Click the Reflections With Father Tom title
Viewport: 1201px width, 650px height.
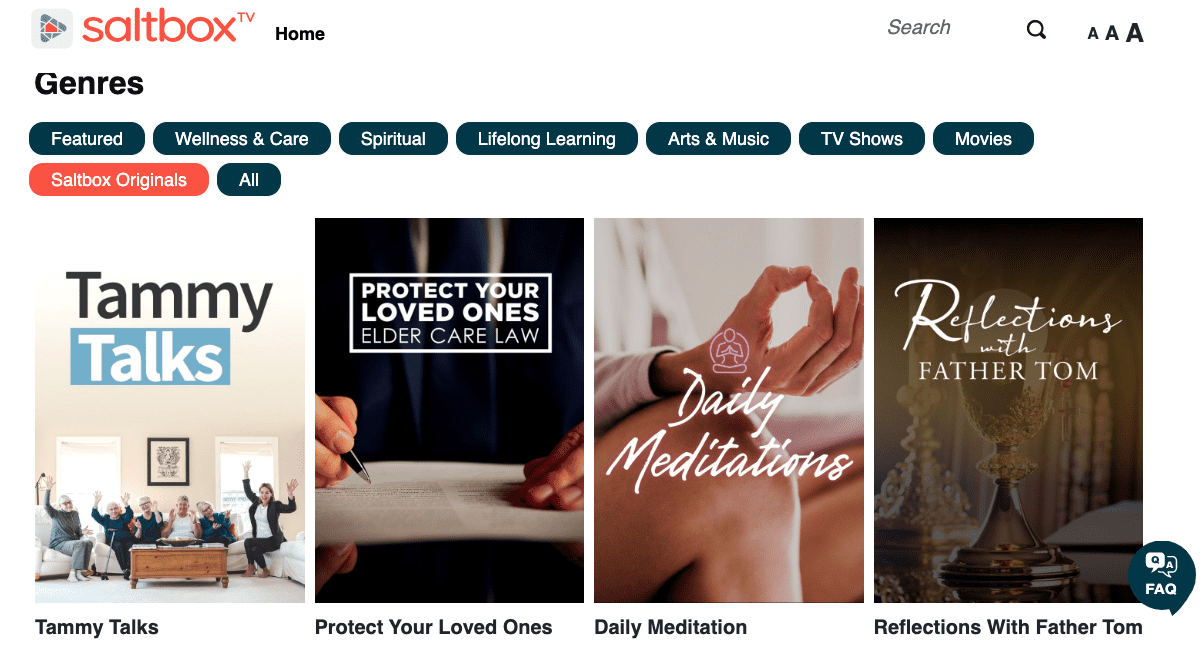pos(1008,628)
